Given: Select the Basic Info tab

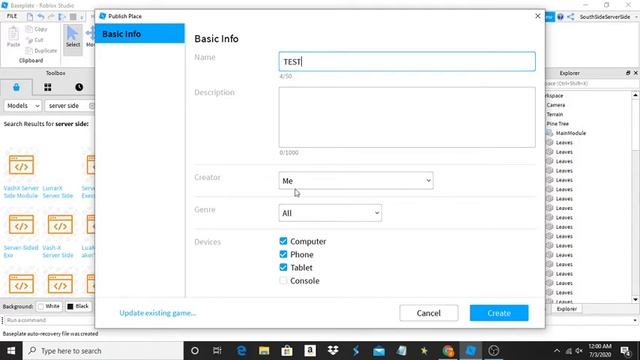Looking at the screenshot, I should pyautogui.click(x=140, y=34).
